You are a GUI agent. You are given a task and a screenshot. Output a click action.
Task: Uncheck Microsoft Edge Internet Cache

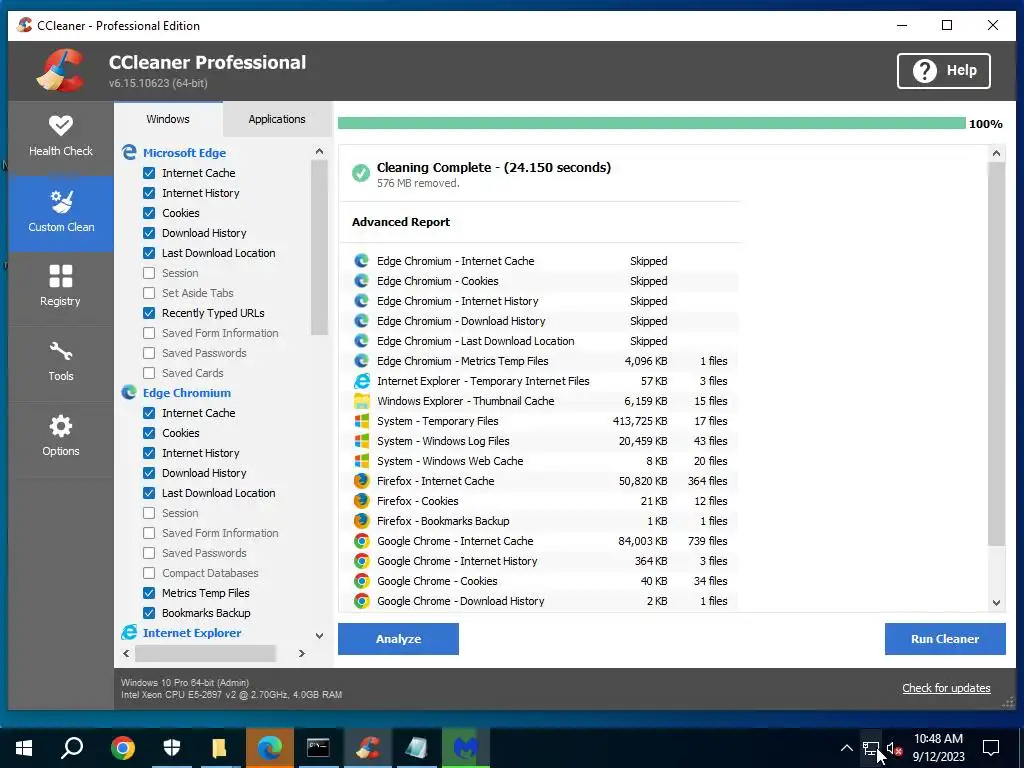point(149,173)
